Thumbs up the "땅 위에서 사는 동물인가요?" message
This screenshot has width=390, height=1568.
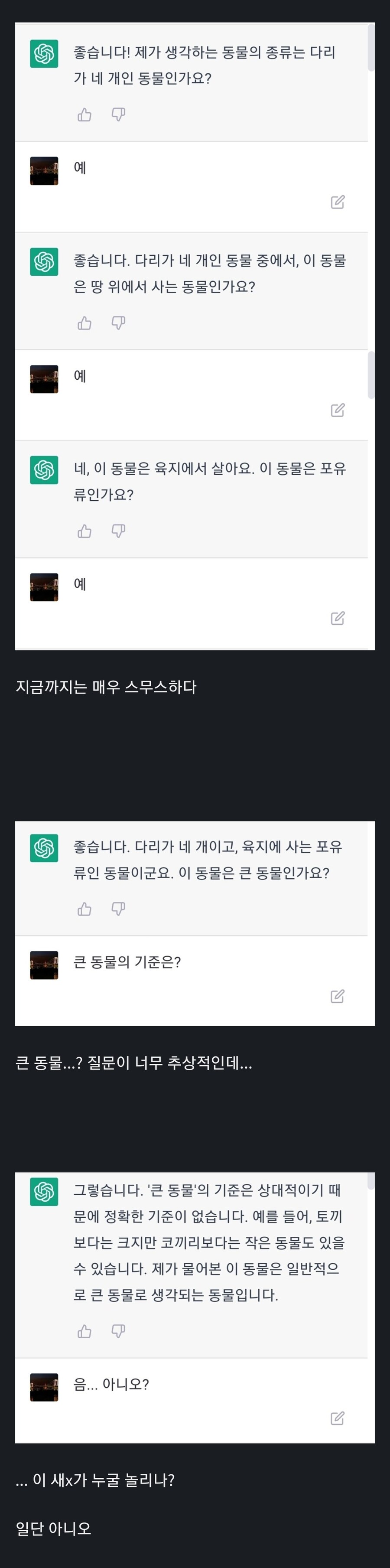[x=84, y=323]
